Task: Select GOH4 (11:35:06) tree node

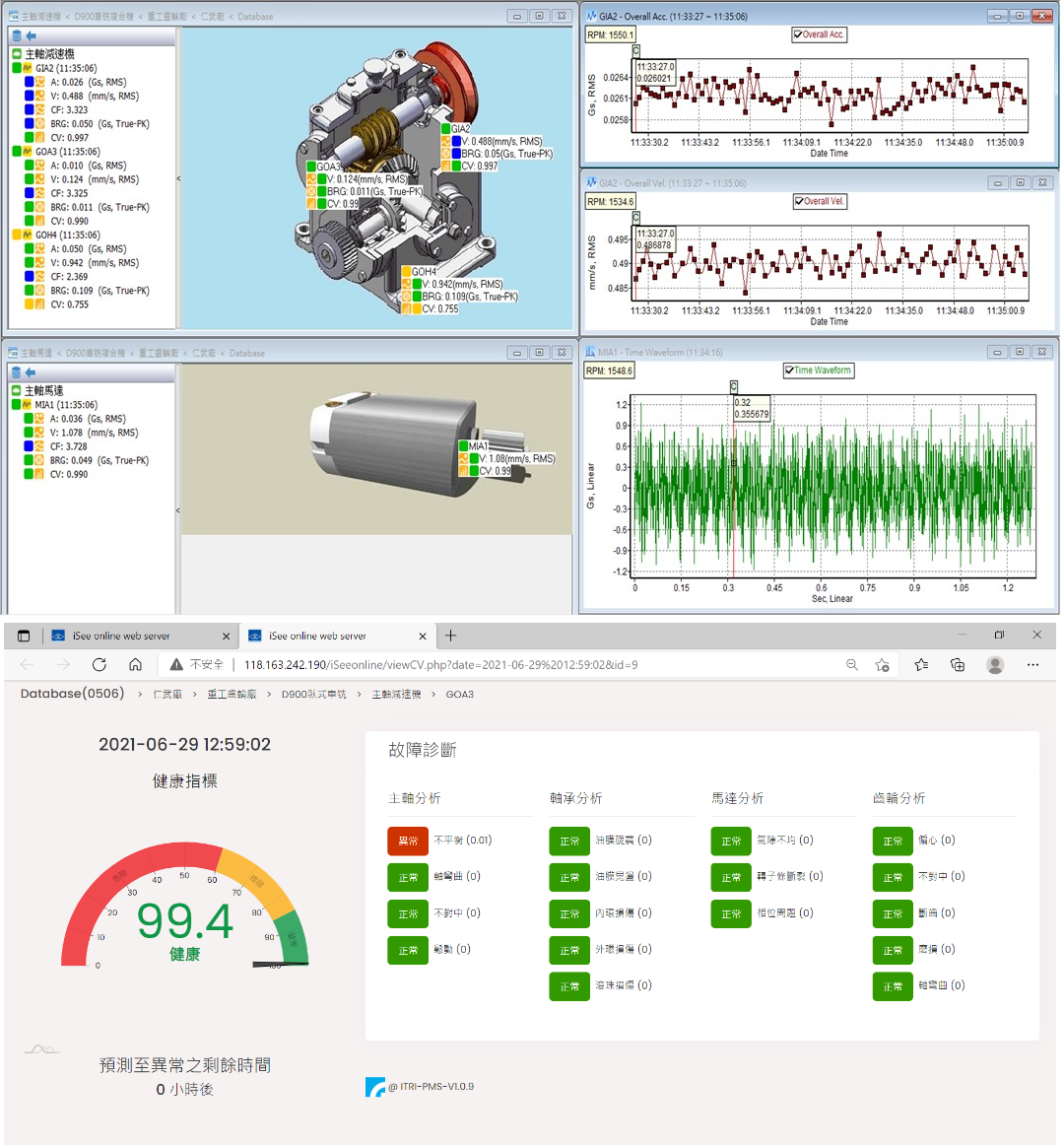Action: click(x=67, y=235)
